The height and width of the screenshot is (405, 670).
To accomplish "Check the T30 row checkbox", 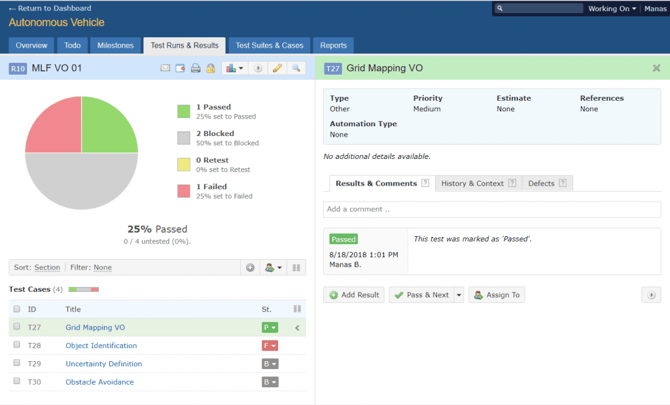I will 17,381.
